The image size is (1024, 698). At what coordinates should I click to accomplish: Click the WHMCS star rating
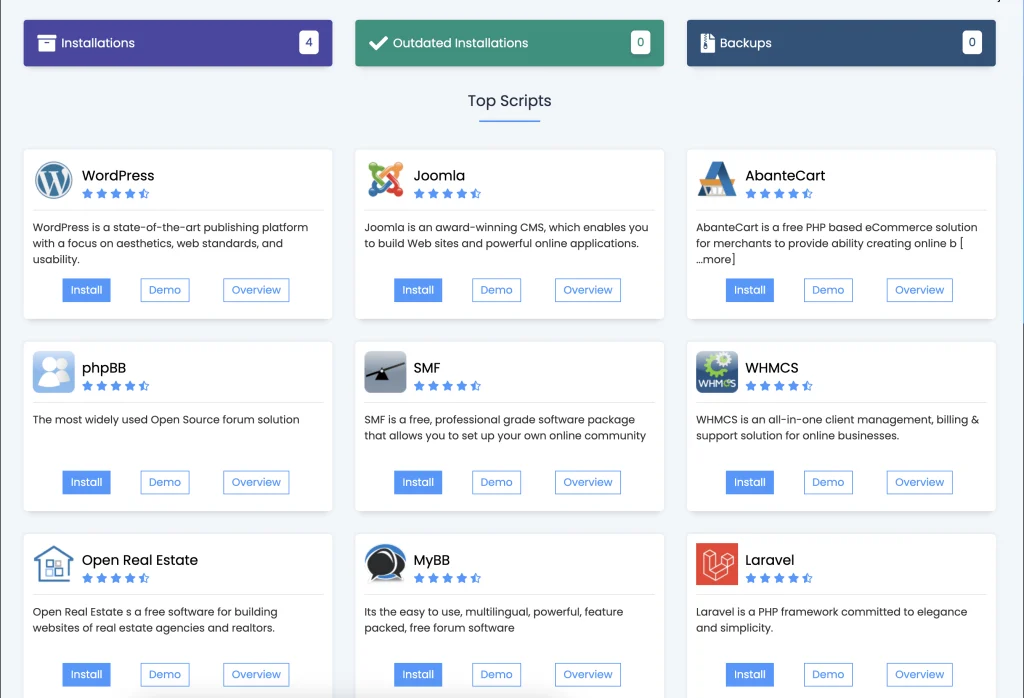click(x=779, y=386)
